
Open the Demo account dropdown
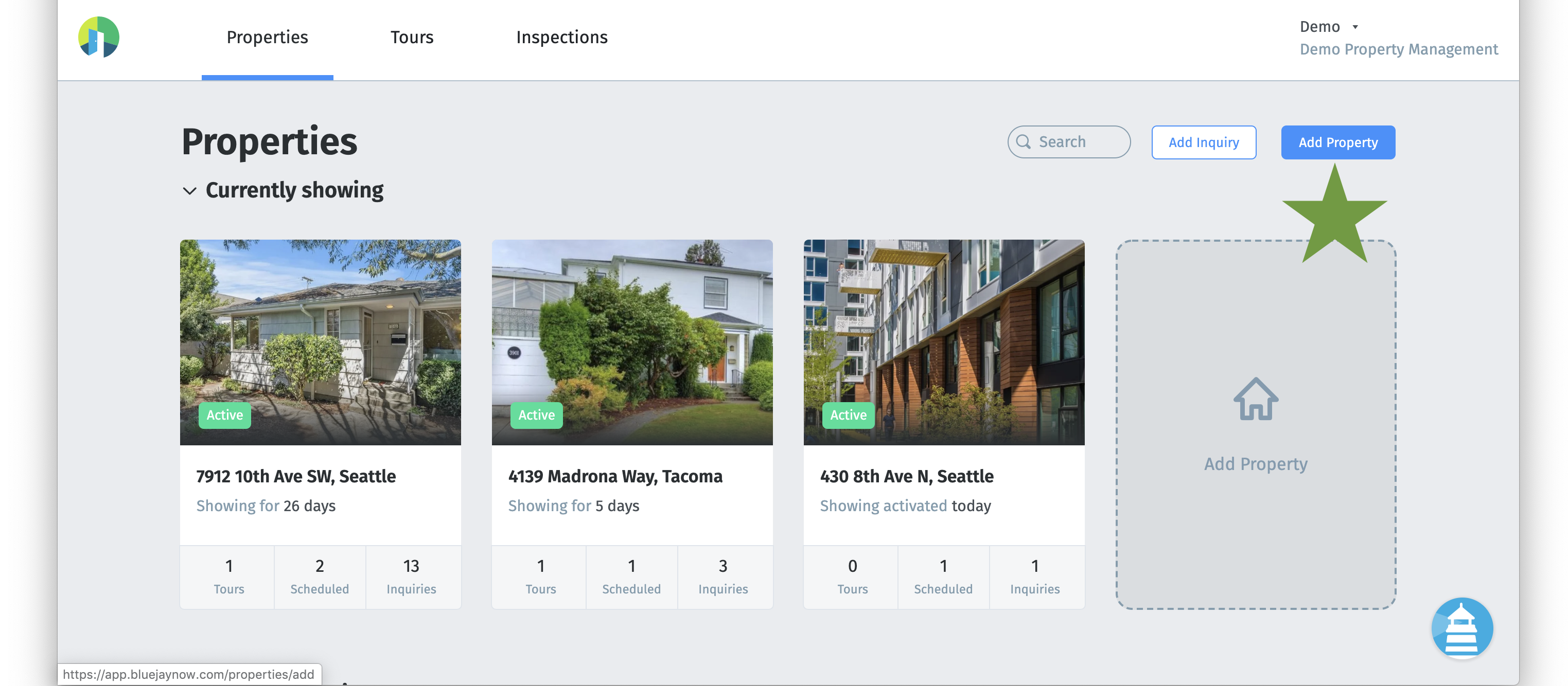click(x=1329, y=27)
